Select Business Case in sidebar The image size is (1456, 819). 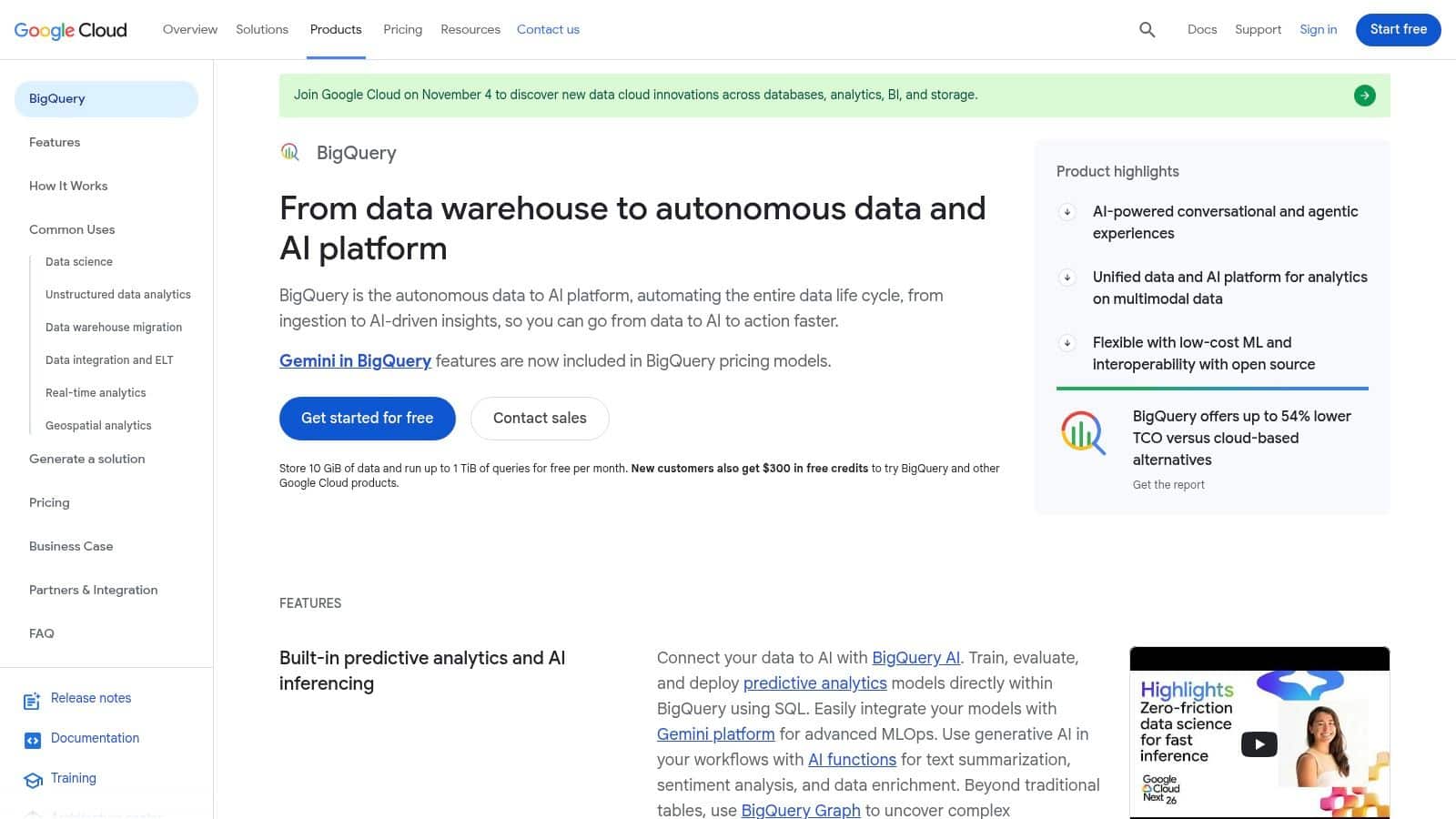coord(71,546)
